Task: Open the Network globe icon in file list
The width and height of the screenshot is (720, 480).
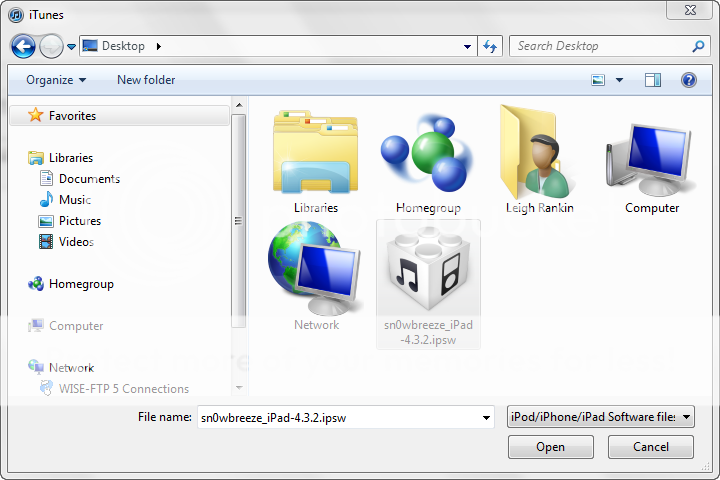Action: pyautogui.click(x=316, y=268)
